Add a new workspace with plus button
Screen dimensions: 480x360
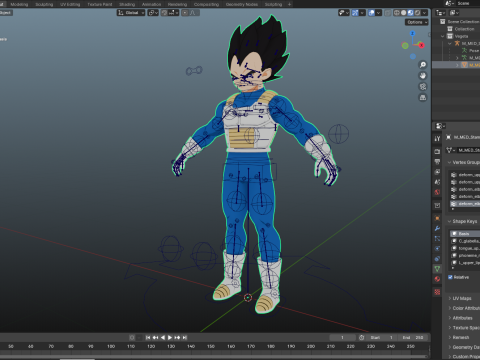289,4
